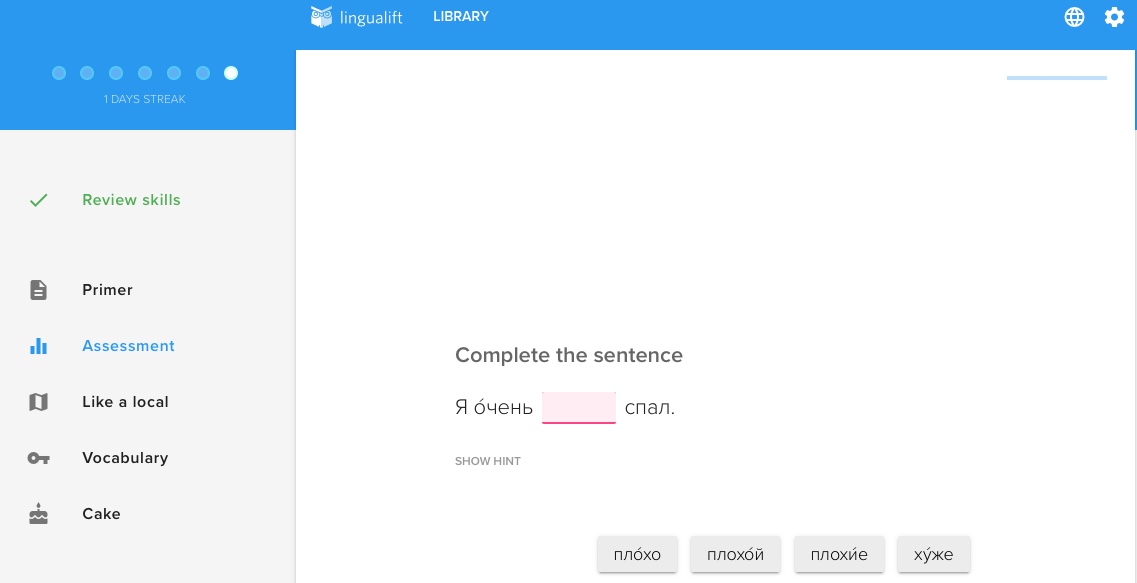Open the language globe icon
This screenshot has height=583, width=1137.
coord(1074,17)
